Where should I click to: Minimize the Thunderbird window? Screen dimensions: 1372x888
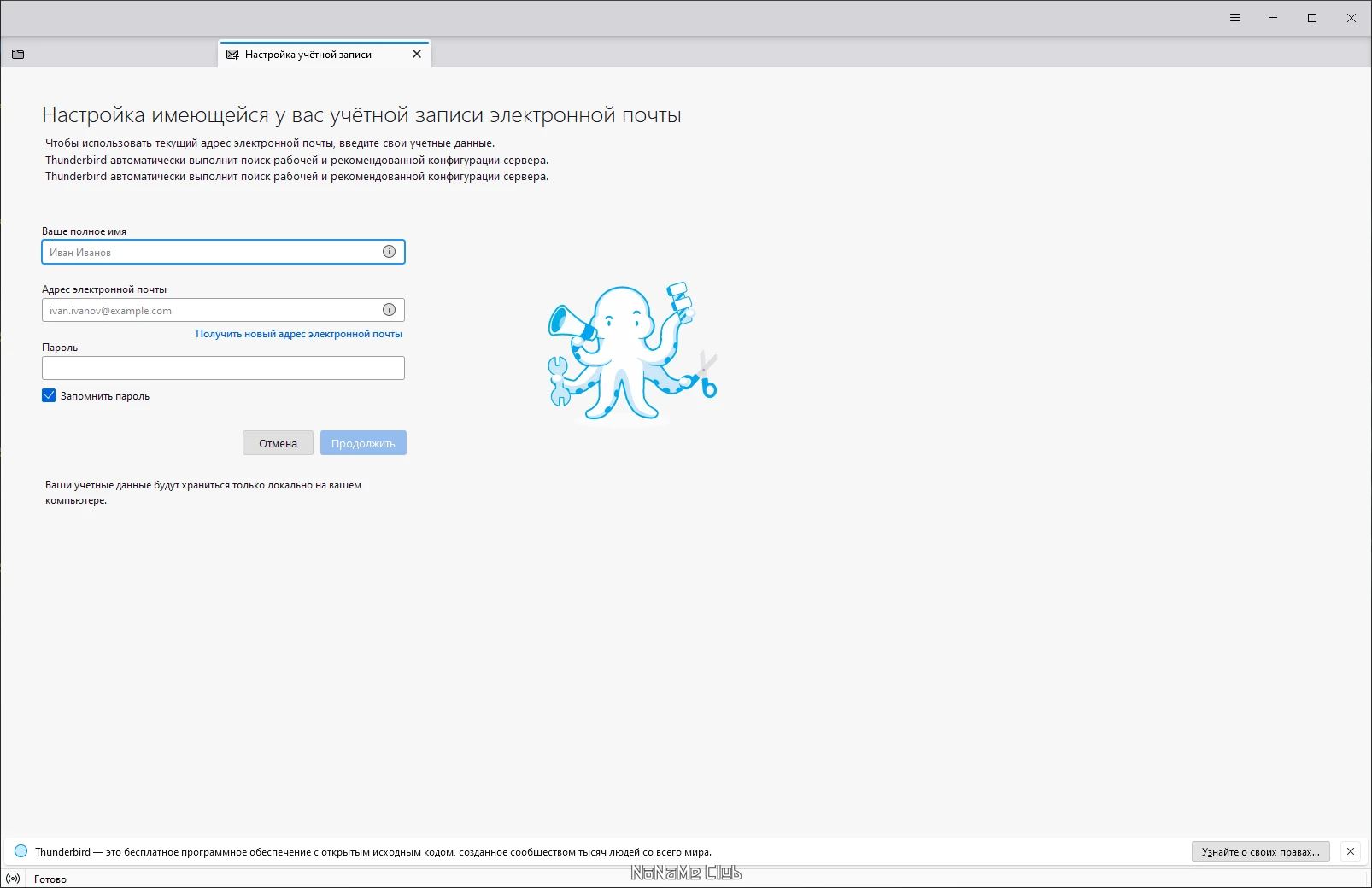[1273, 18]
